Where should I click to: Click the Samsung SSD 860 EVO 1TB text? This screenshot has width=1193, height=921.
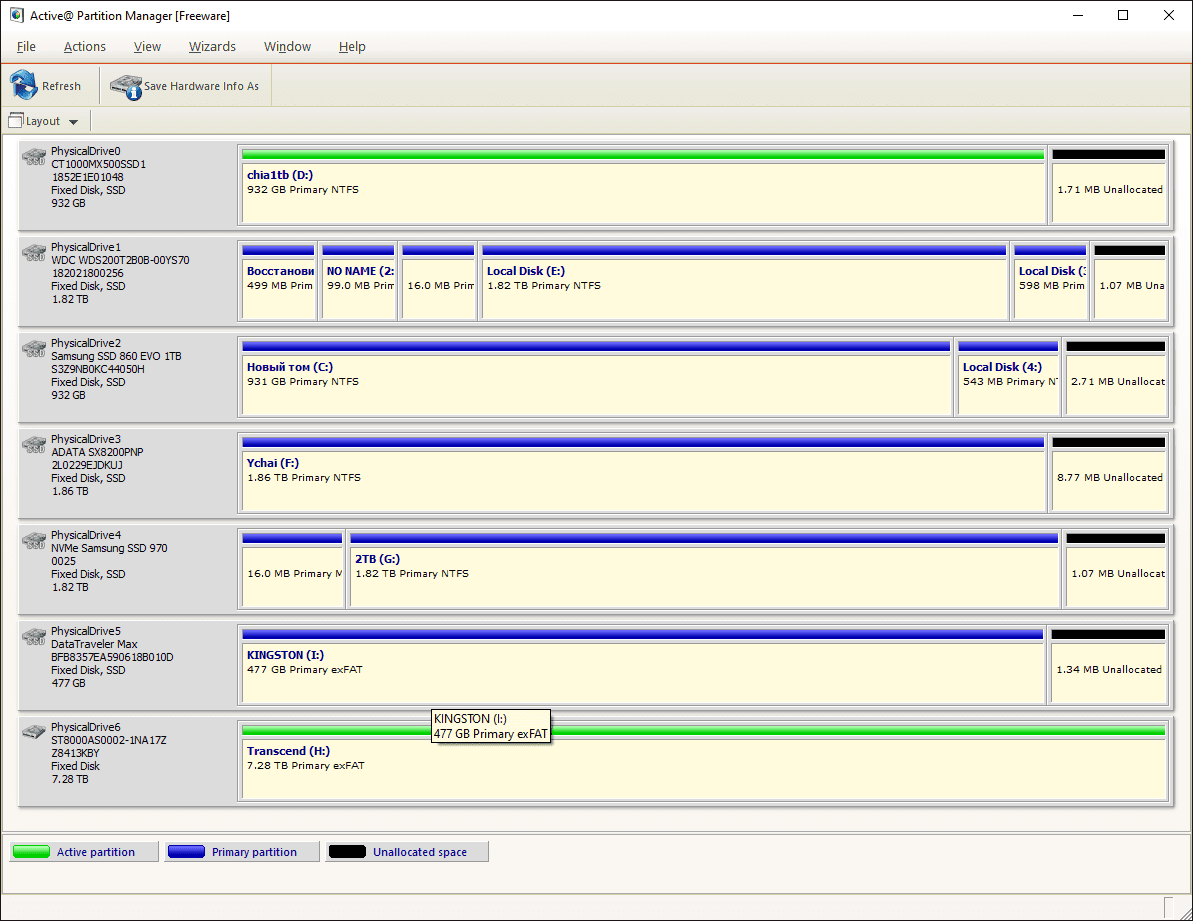(116, 356)
